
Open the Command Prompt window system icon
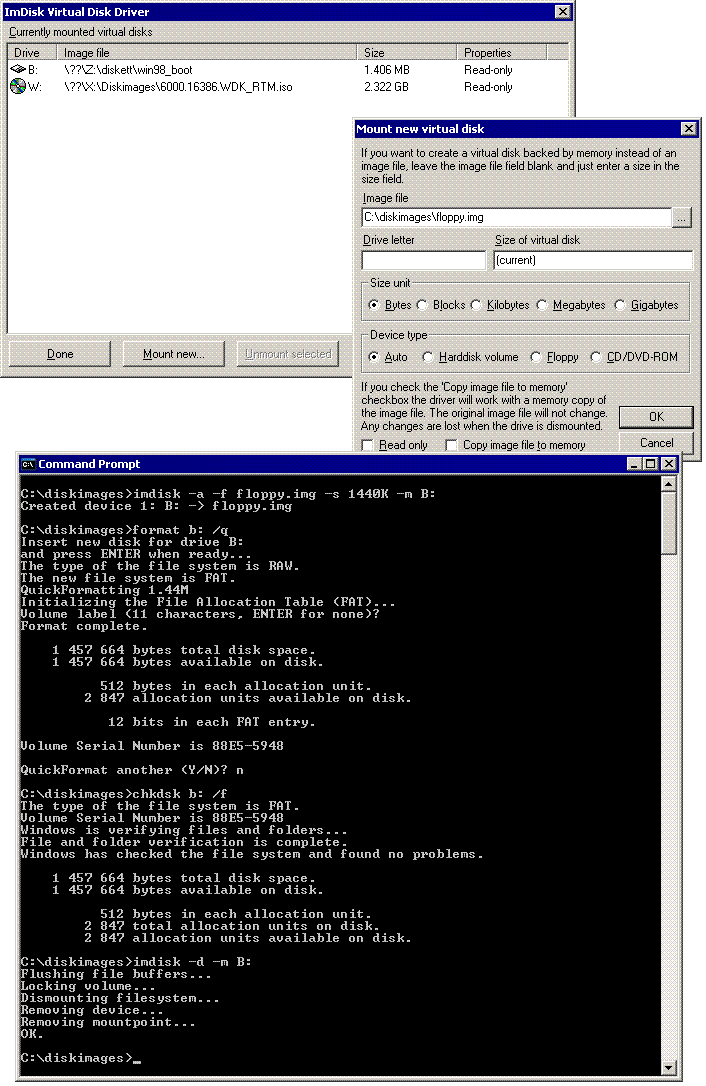28,464
